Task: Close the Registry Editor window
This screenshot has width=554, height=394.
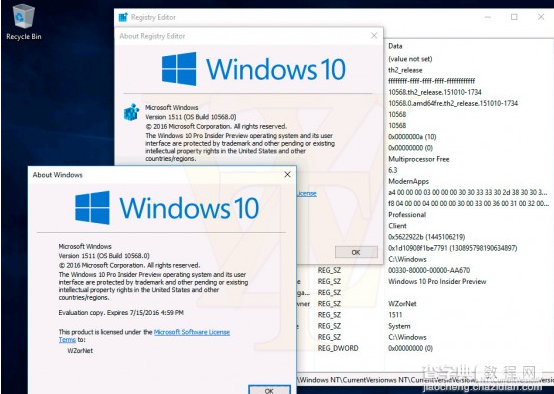Action: (541, 17)
